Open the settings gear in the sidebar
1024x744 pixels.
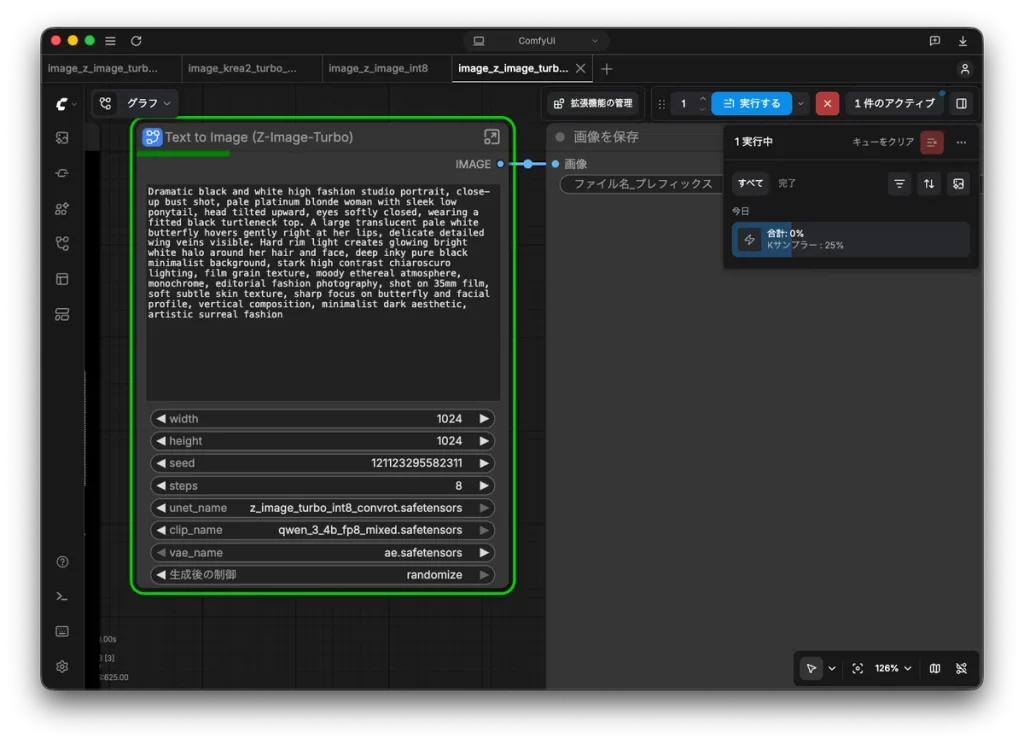(x=62, y=666)
